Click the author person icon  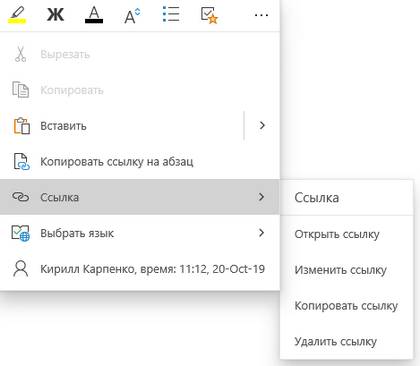coord(21,269)
